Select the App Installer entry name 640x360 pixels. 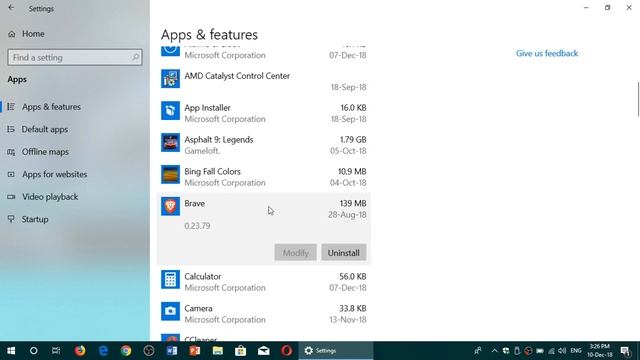tap(207, 108)
